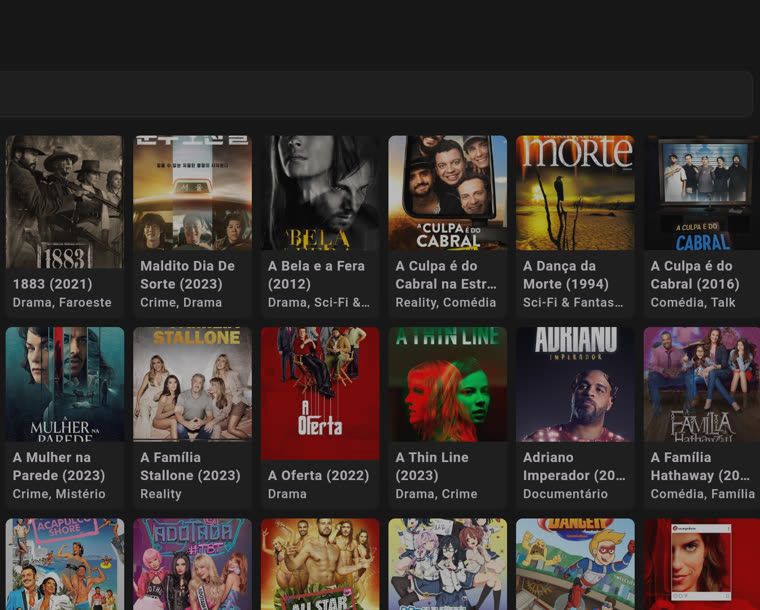Click title 'A Mulher na Parede (2023)'
The width and height of the screenshot is (760, 610).
tap(59, 466)
